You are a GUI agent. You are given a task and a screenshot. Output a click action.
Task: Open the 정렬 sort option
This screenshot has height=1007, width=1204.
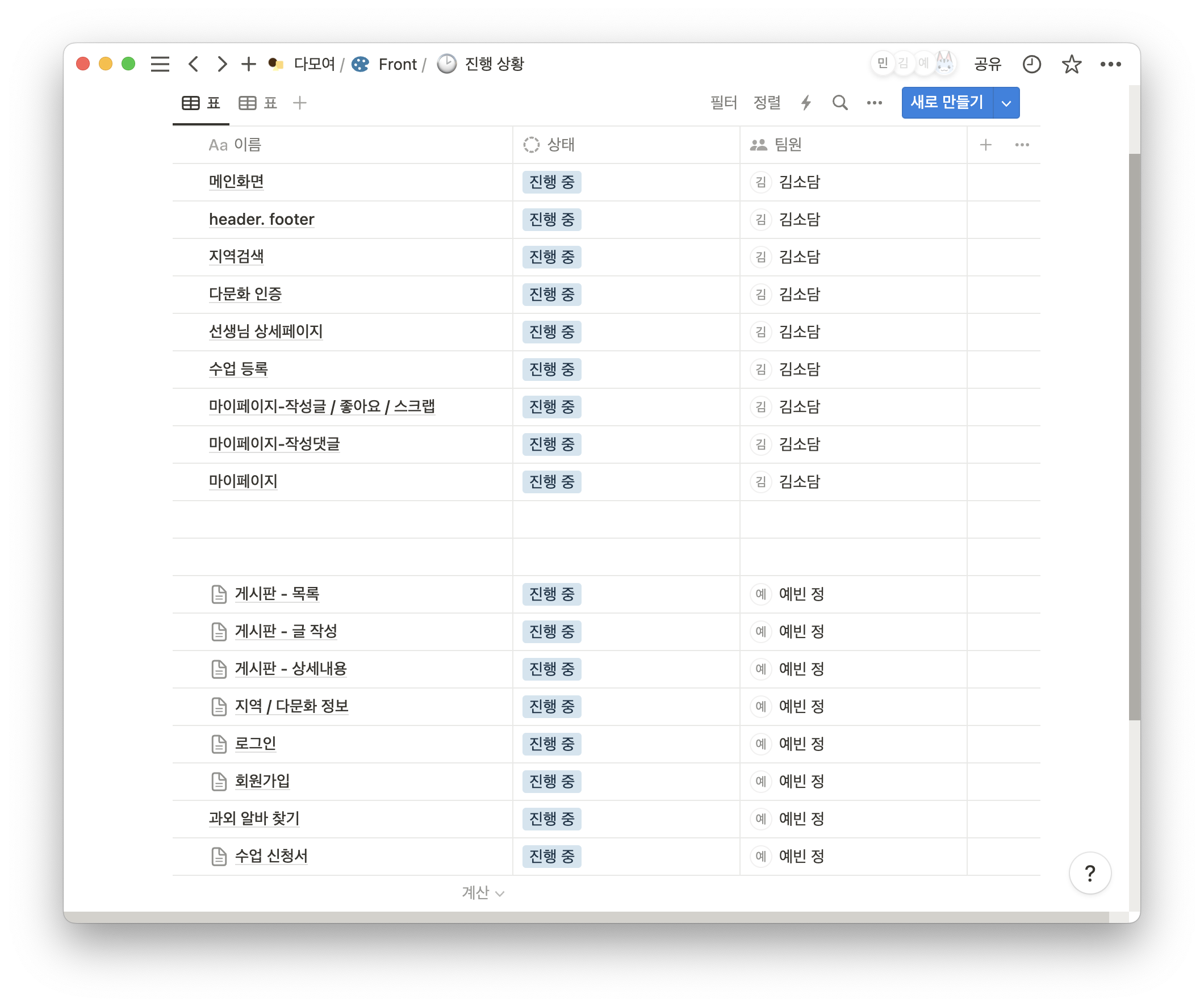[x=767, y=103]
